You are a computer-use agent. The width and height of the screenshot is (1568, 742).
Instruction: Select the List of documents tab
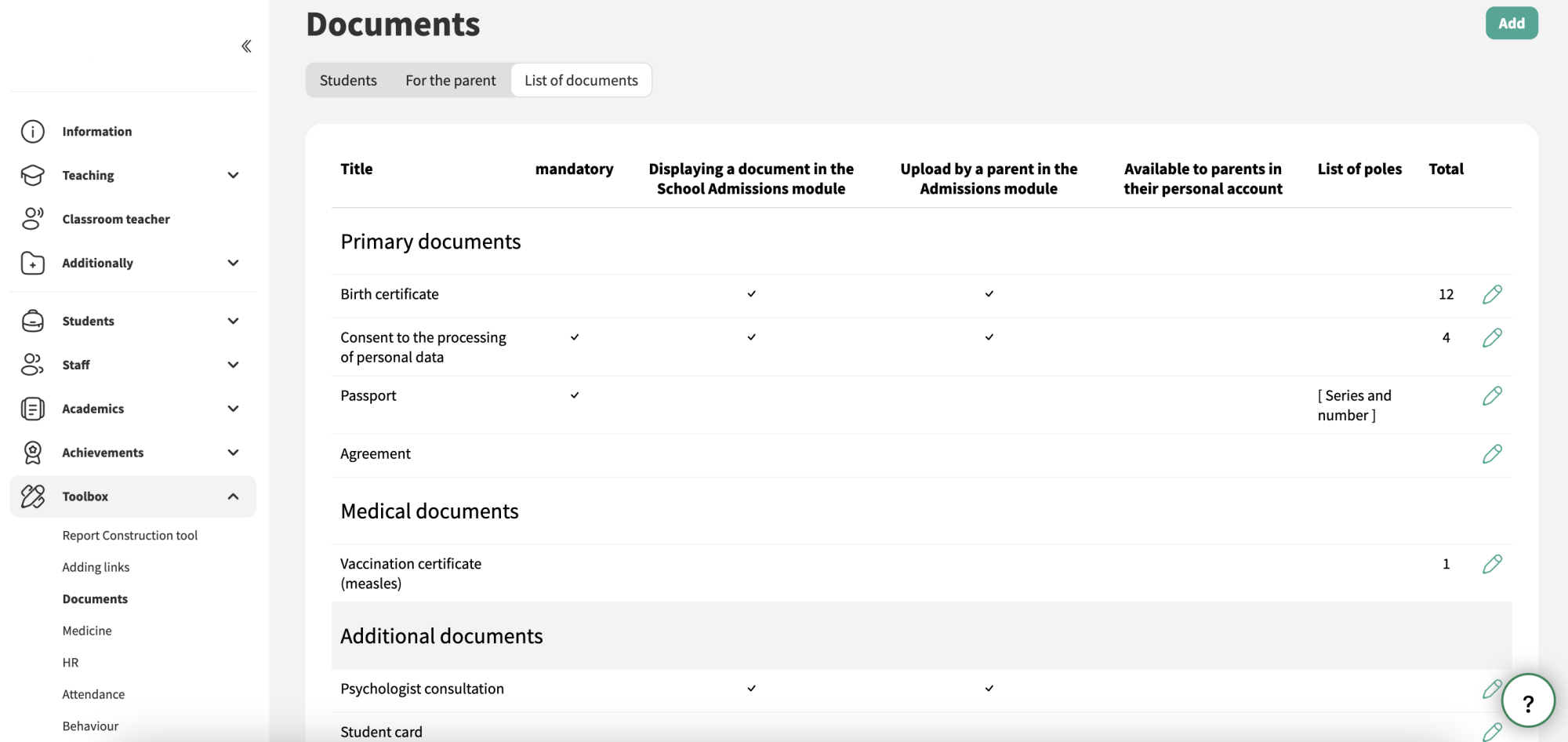(x=581, y=80)
